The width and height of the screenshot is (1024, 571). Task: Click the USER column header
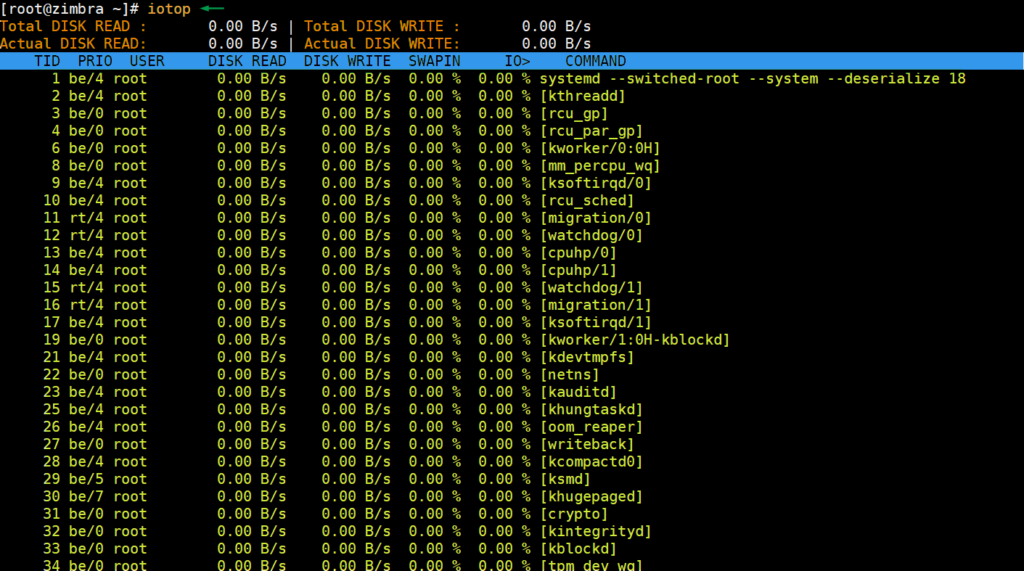[147, 61]
